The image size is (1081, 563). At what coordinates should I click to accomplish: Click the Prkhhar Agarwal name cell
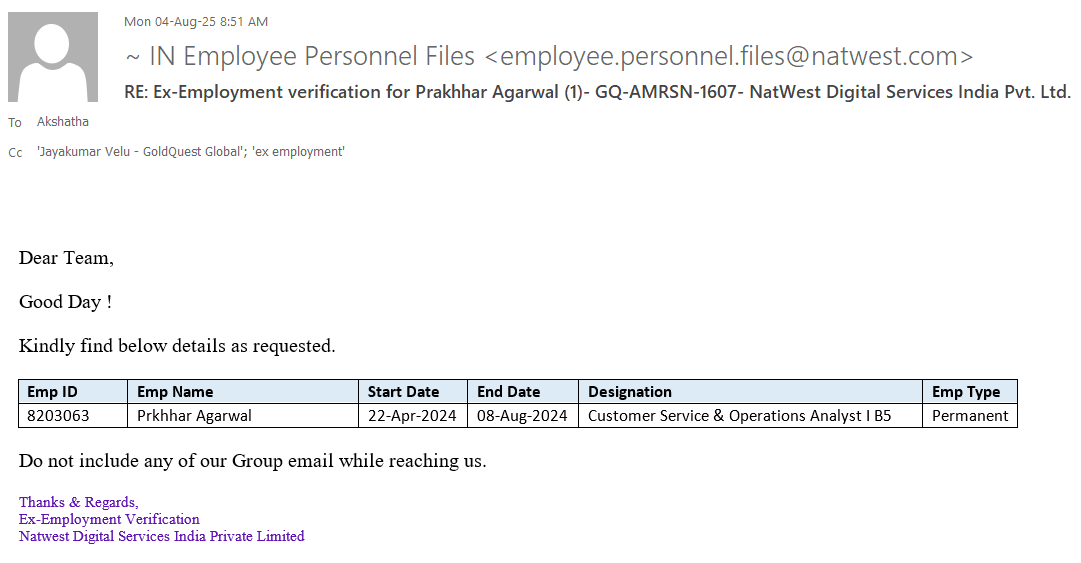[194, 416]
